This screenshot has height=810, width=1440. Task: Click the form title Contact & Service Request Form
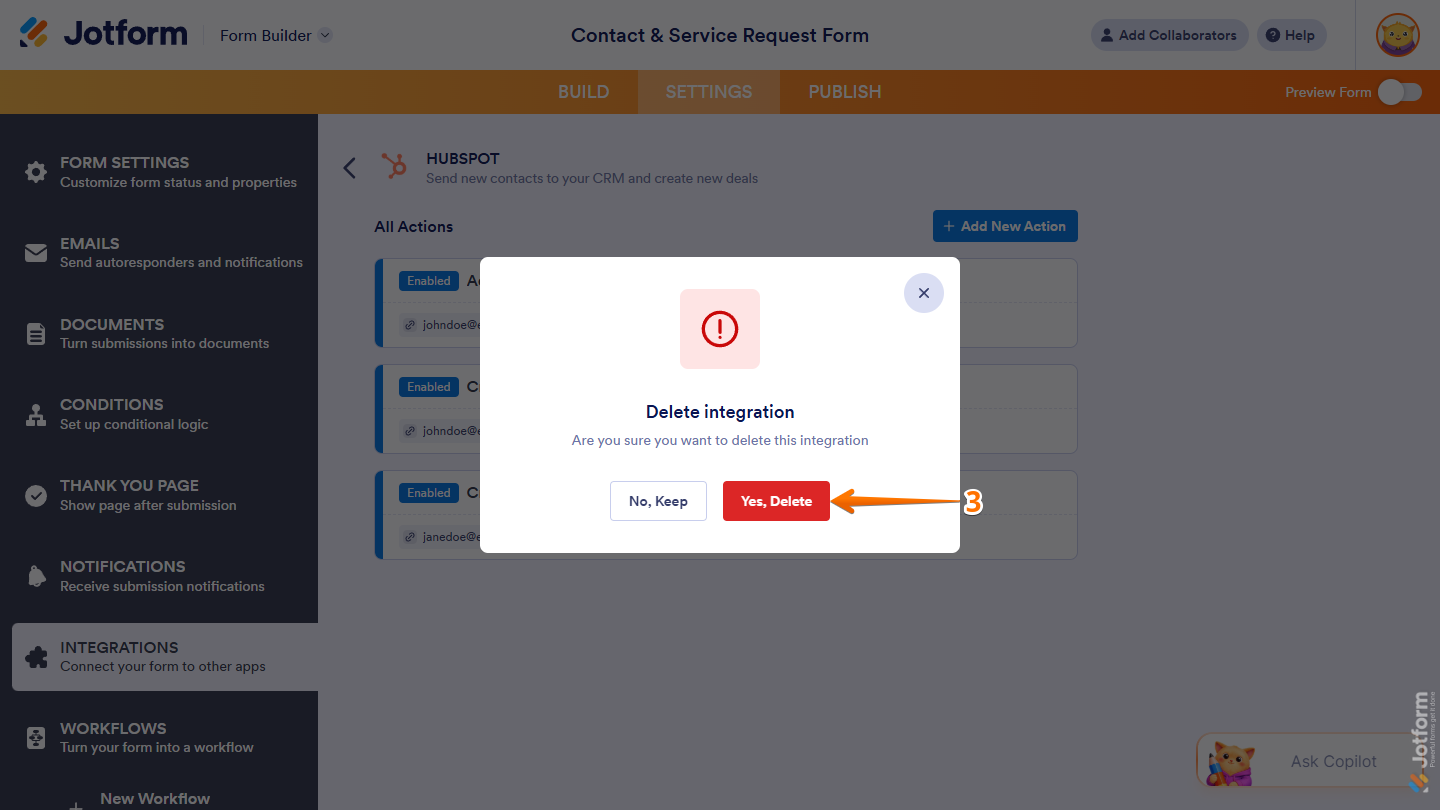(x=720, y=35)
